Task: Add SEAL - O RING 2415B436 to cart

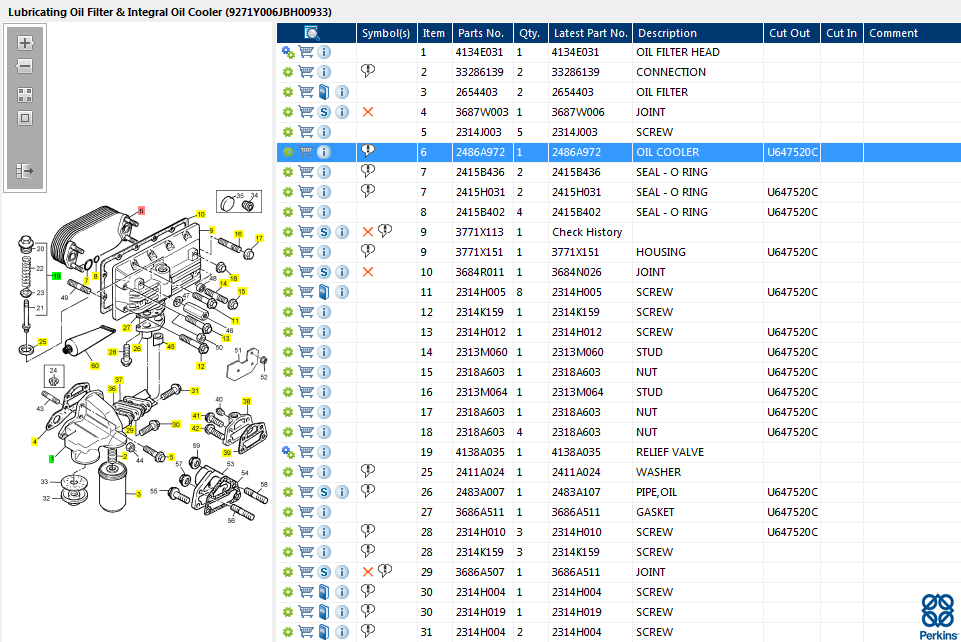Action: [x=306, y=172]
